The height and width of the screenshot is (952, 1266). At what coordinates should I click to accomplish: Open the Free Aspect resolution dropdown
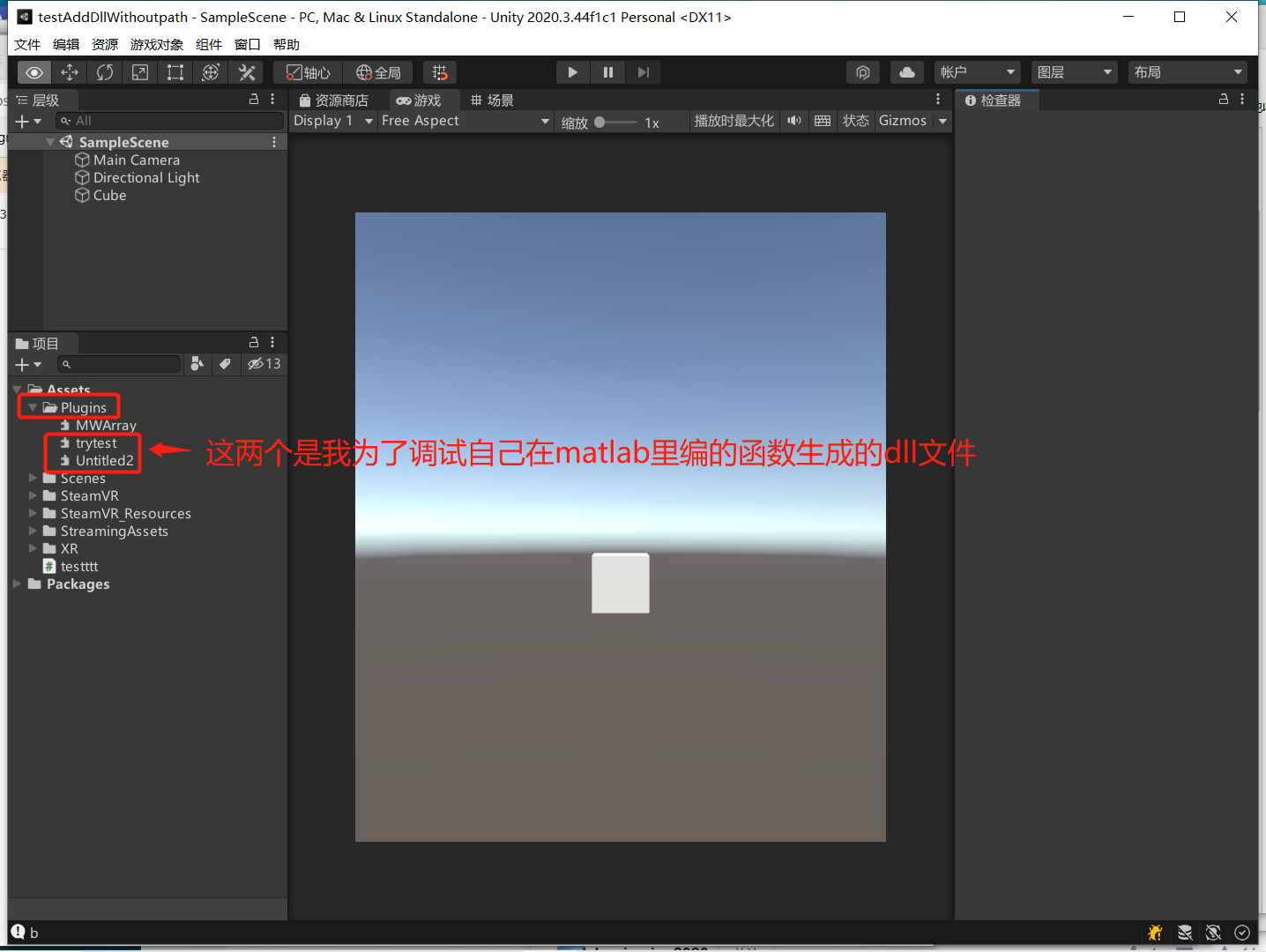pos(465,121)
